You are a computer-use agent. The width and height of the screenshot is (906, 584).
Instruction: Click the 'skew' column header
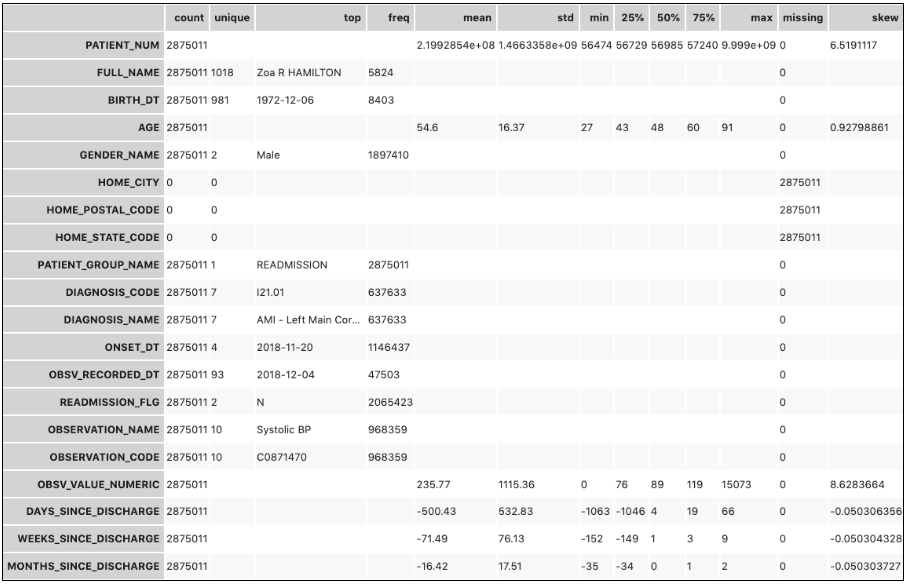[866, 18]
